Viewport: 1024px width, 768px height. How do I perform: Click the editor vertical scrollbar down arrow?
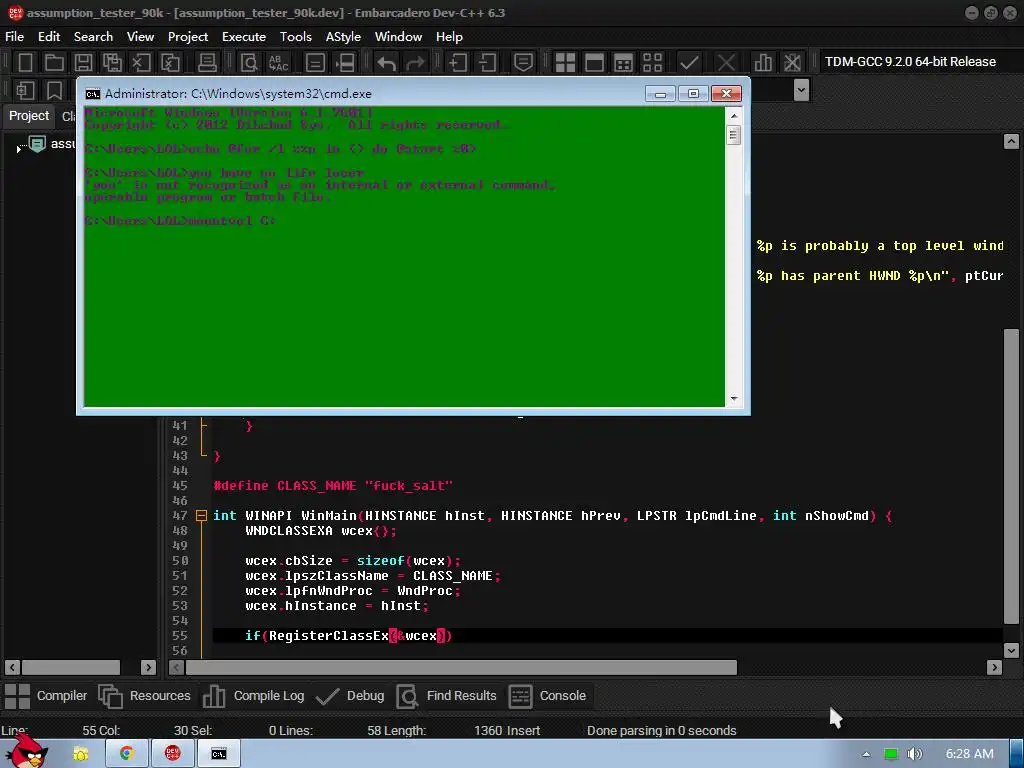pyautogui.click(x=1011, y=650)
